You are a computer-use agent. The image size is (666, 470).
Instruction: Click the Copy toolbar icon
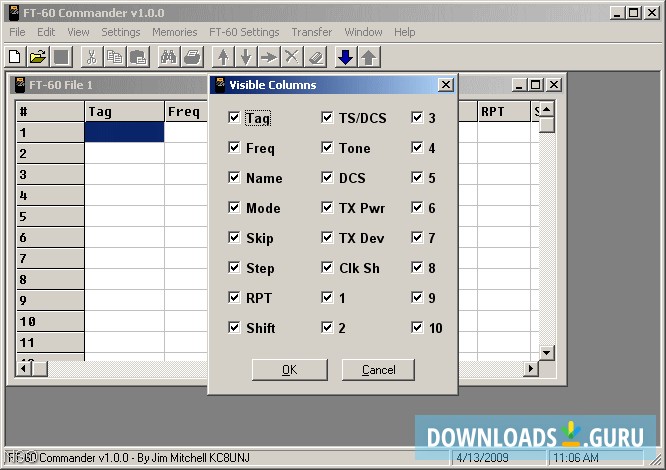(x=114, y=57)
